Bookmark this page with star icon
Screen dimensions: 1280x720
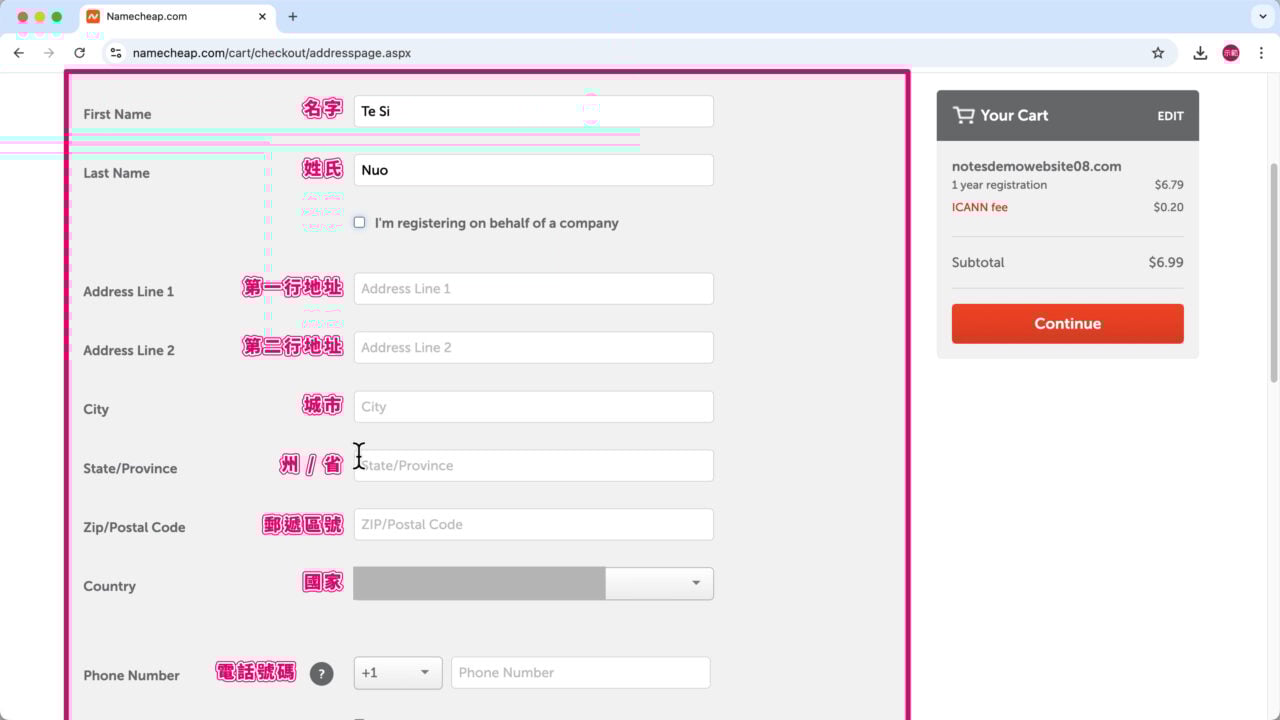[1158, 53]
